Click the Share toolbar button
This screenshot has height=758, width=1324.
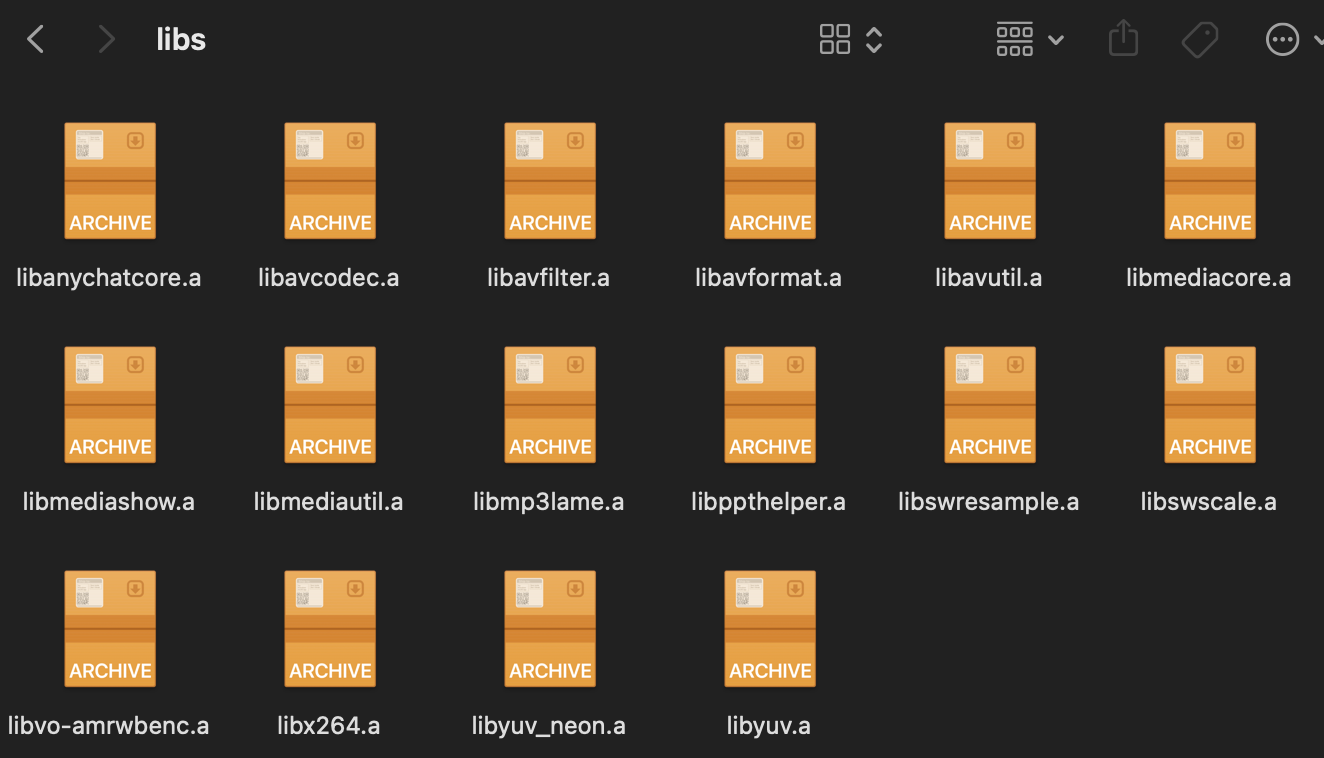[1123, 40]
